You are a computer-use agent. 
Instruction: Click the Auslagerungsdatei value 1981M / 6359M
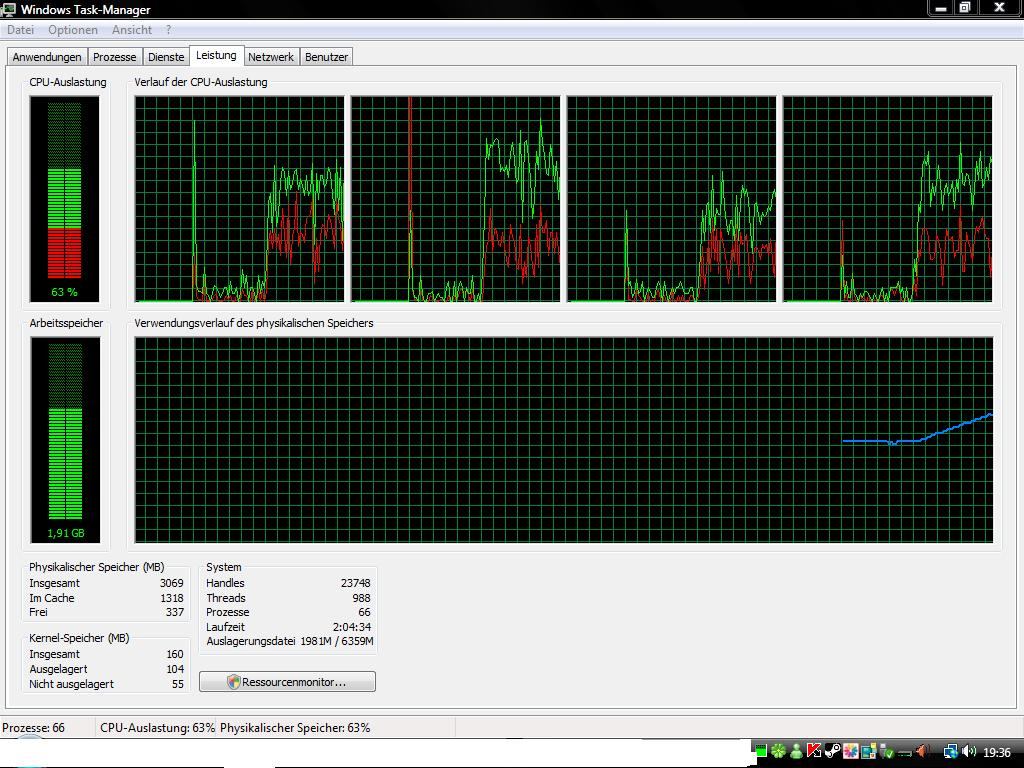tap(337, 641)
